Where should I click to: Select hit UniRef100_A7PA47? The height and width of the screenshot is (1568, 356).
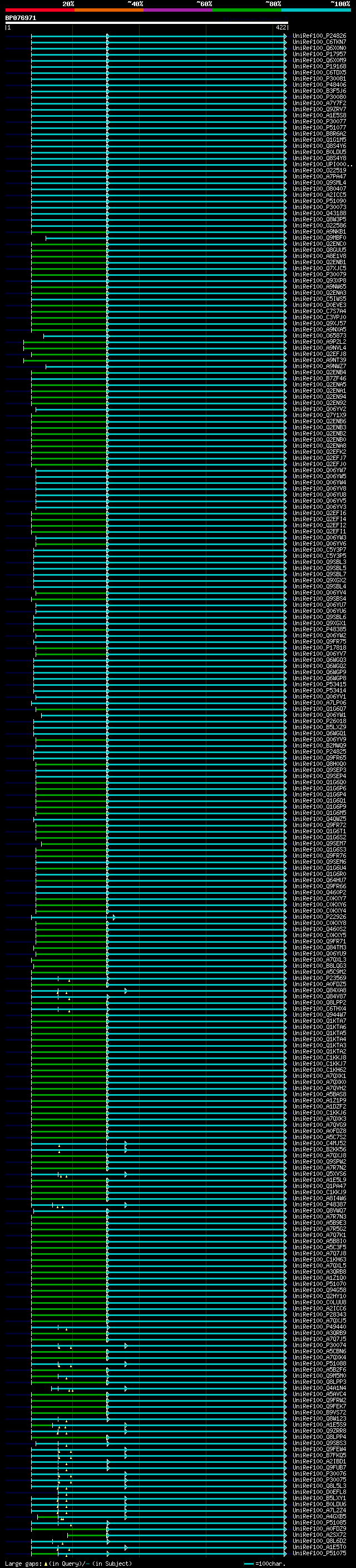319,176
